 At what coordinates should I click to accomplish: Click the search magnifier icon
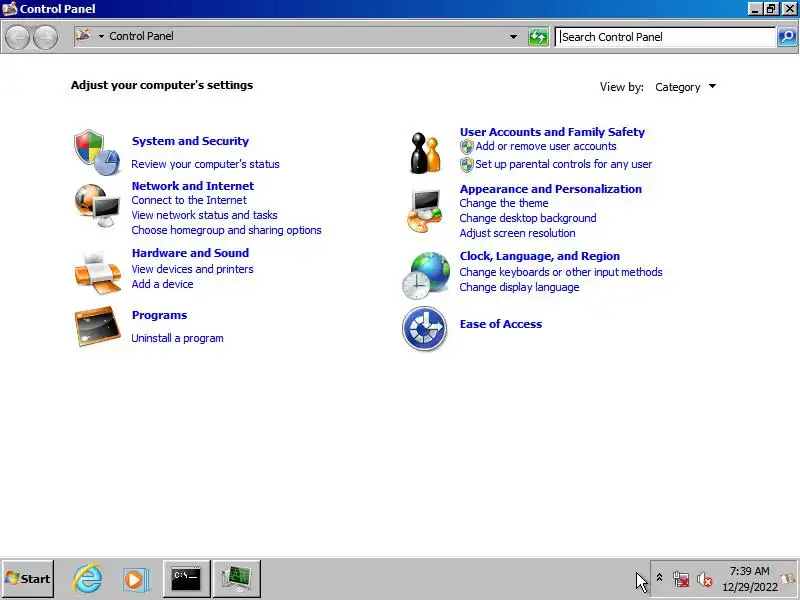tap(787, 36)
